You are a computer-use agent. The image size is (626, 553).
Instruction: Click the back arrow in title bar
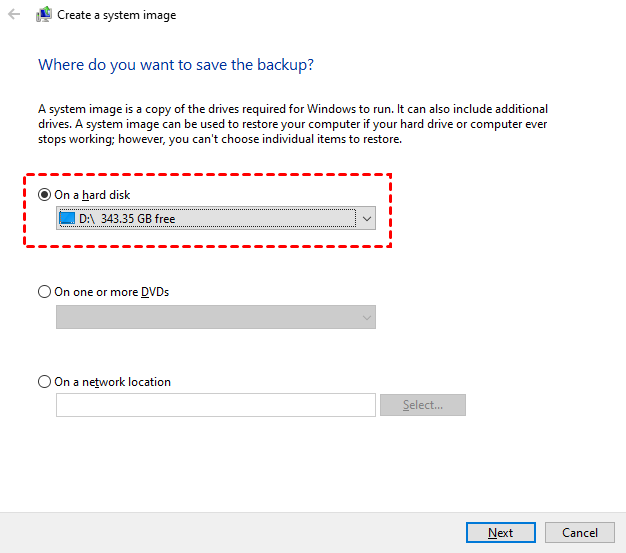coord(14,15)
